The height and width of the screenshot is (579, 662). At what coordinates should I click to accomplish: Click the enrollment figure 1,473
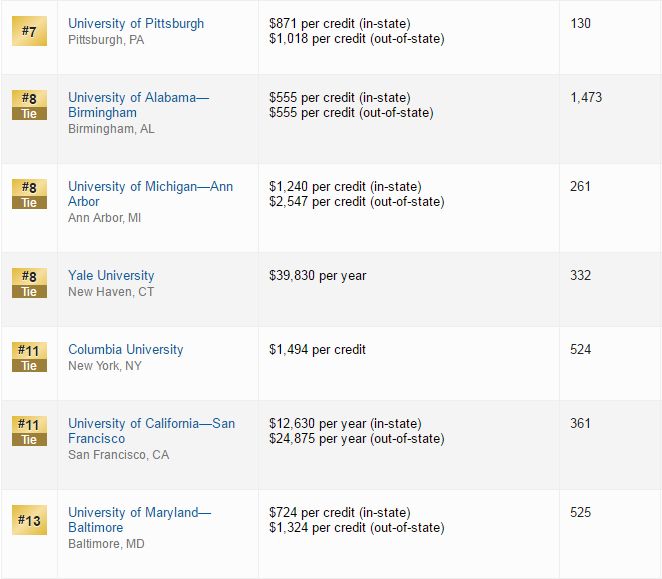click(x=586, y=98)
